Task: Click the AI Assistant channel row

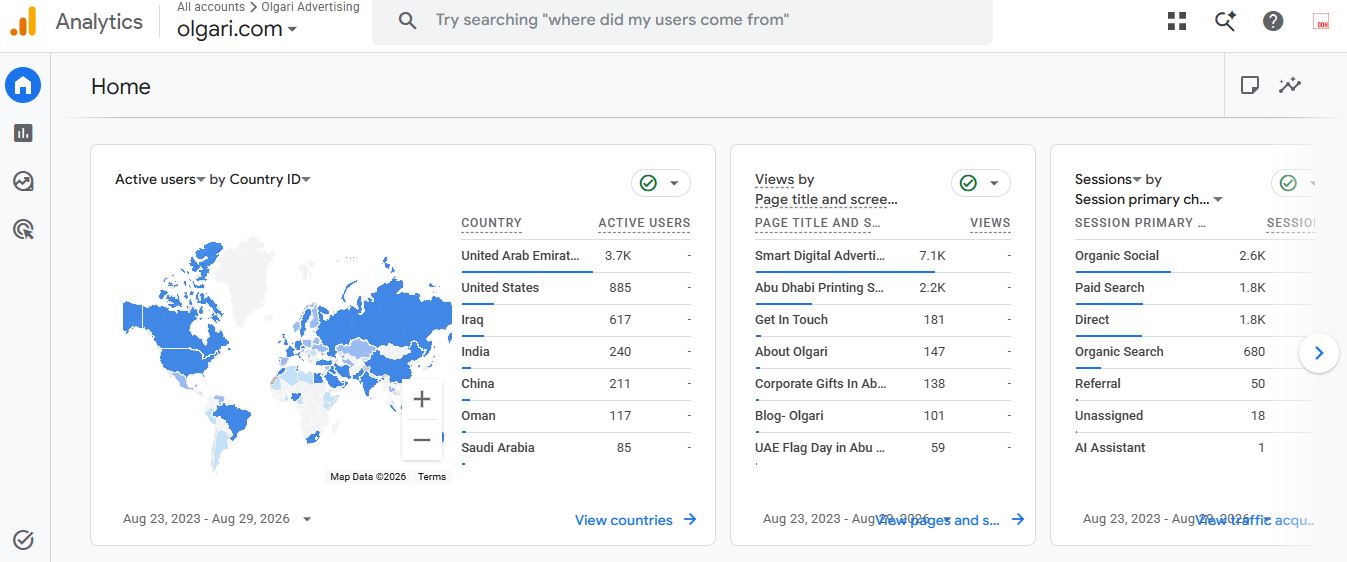Action: pos(1195,448)
